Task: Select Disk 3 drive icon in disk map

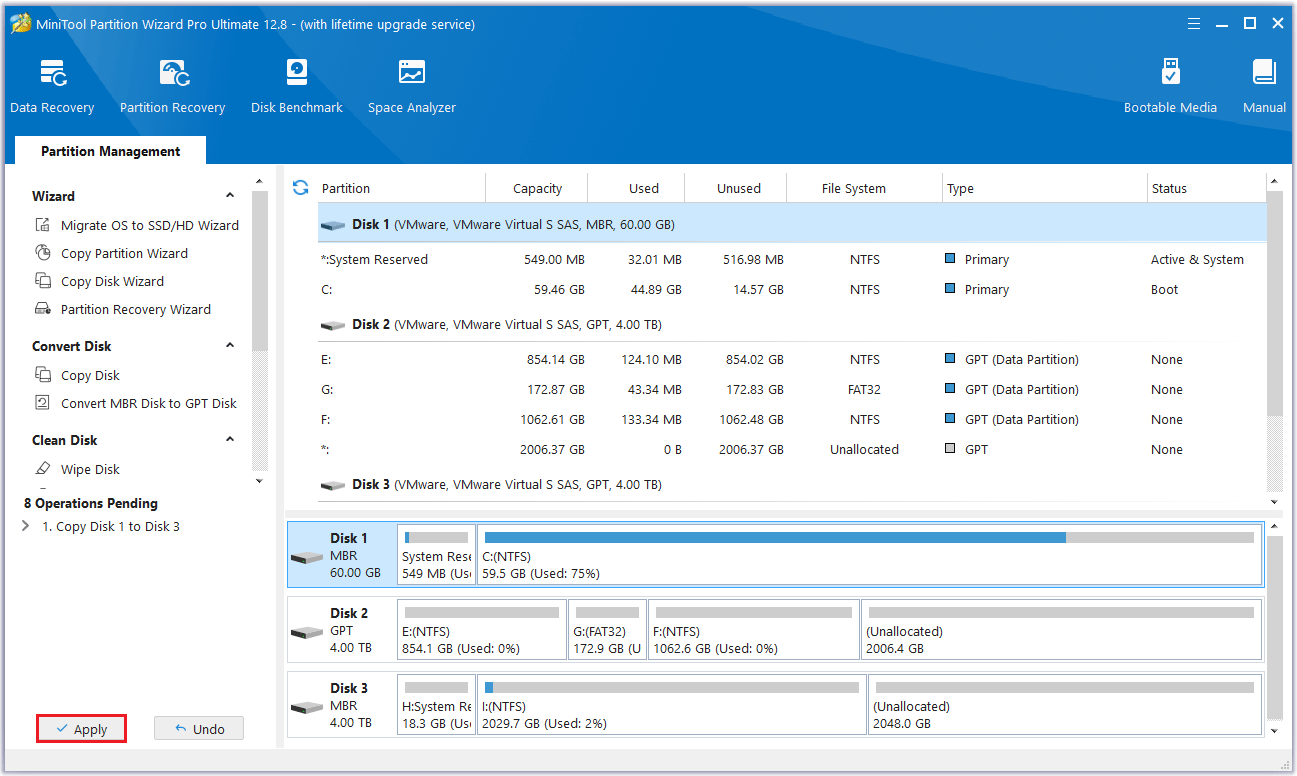Action: [307, 707]
